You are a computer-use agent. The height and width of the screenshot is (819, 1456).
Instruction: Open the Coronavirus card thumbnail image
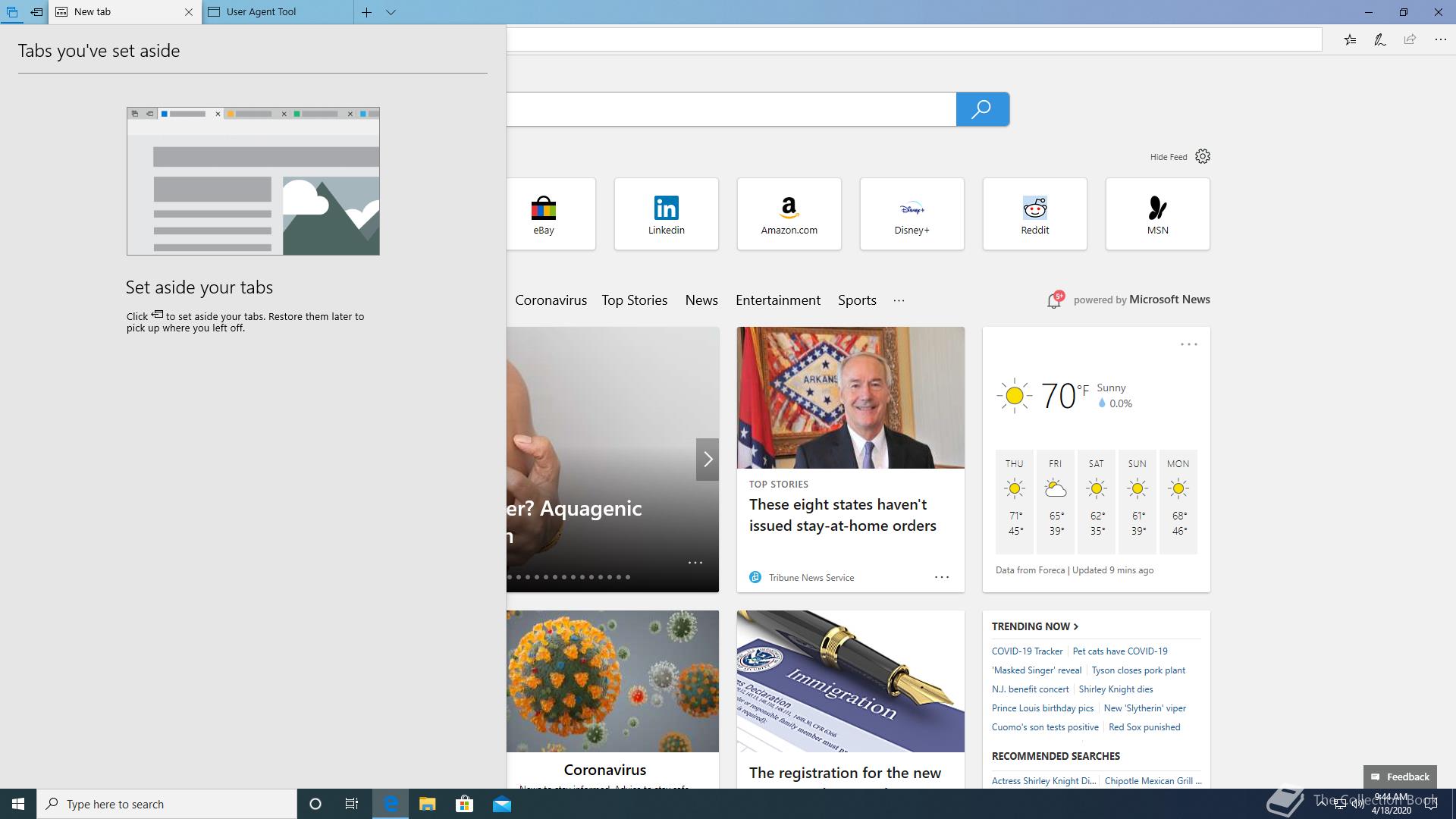pyautogui.click(x=612, y=681)
